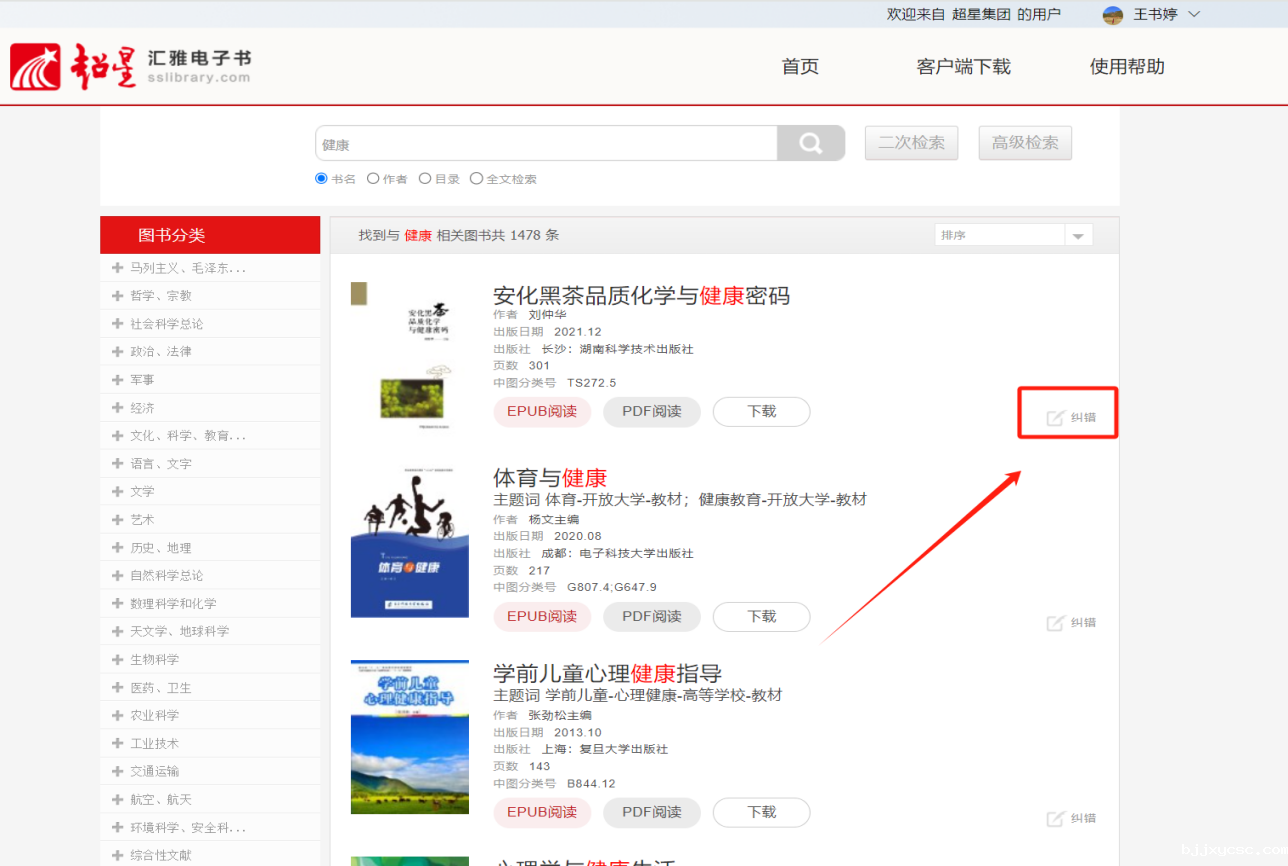
Task: Click plus icon beside 社会科学总论
Action: [118, 324]
